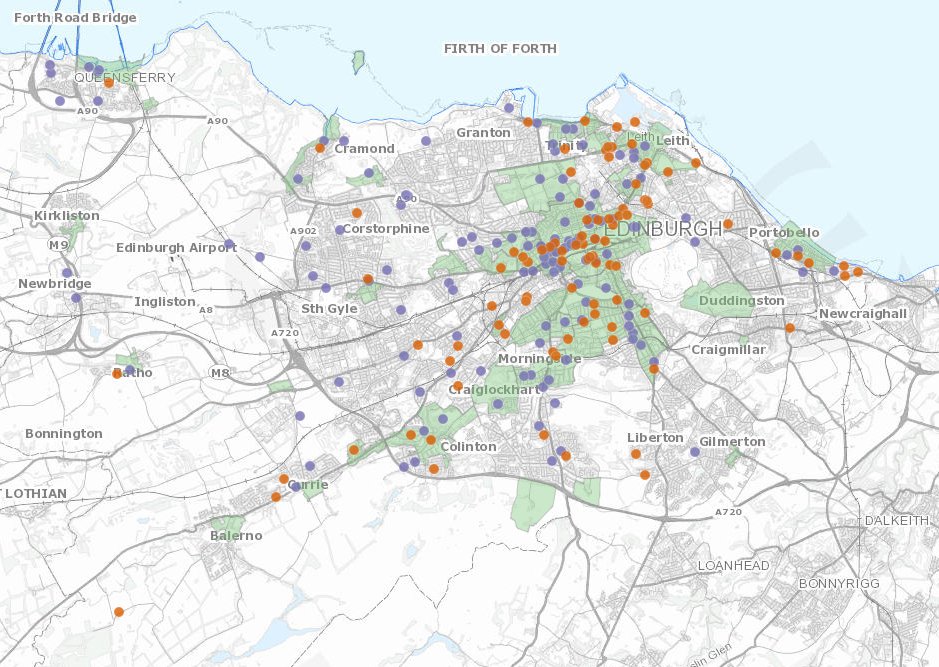Click the purple marker in Gilmerton
The image size is (939, 667).
point(695,451)
